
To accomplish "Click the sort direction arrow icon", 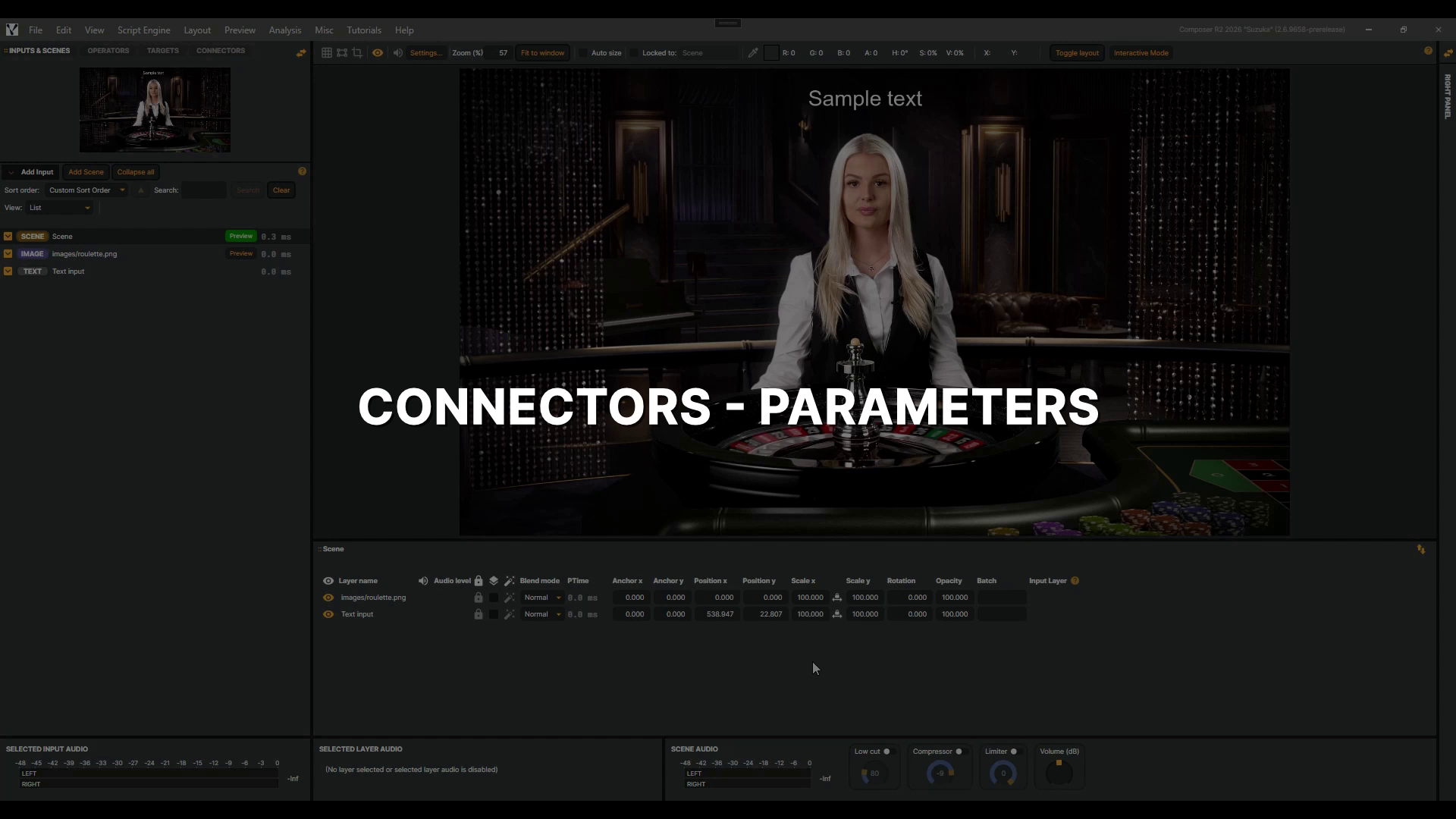I will pyautogui.click(x=141, y=190).
